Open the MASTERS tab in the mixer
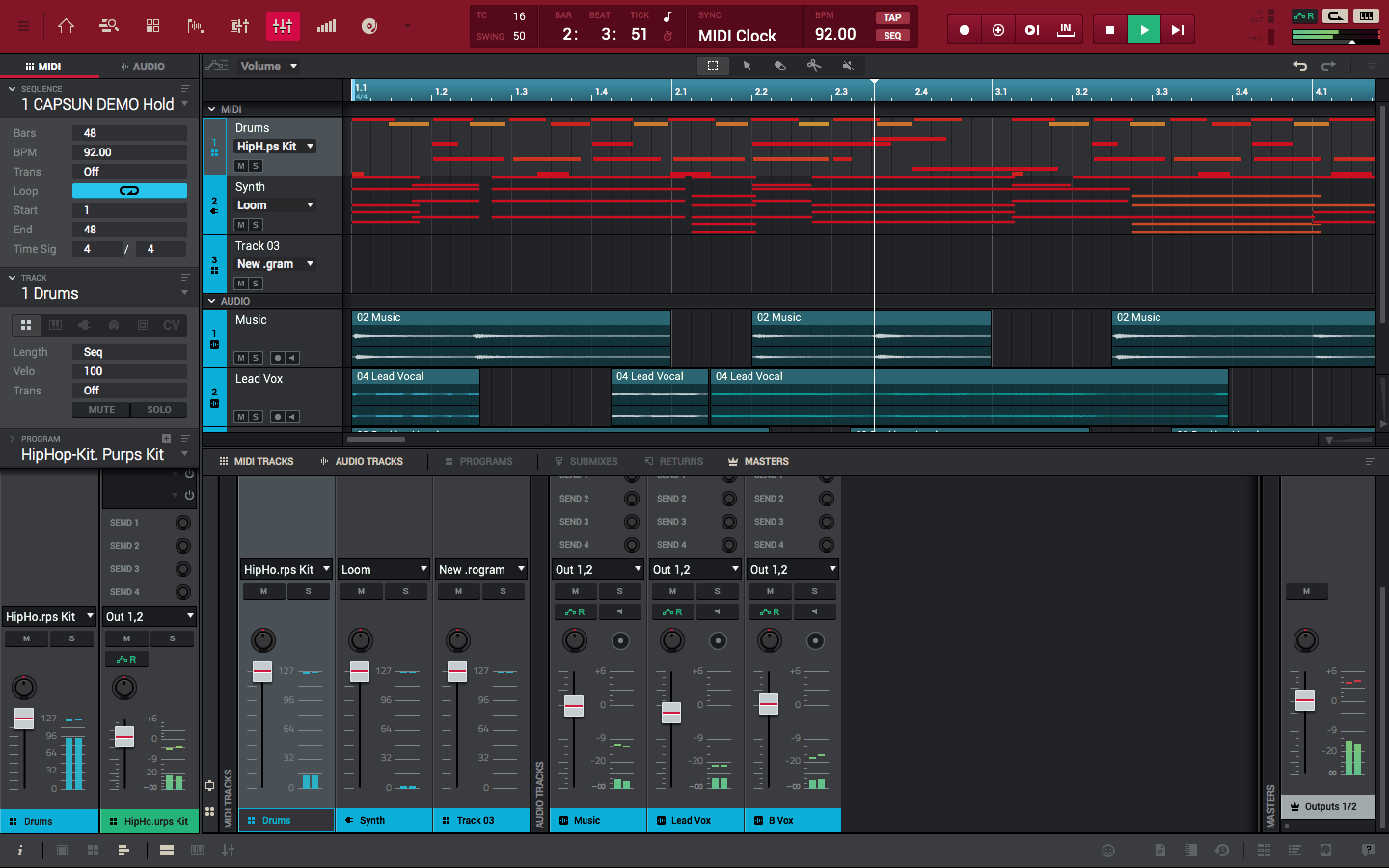 [758, 461]
